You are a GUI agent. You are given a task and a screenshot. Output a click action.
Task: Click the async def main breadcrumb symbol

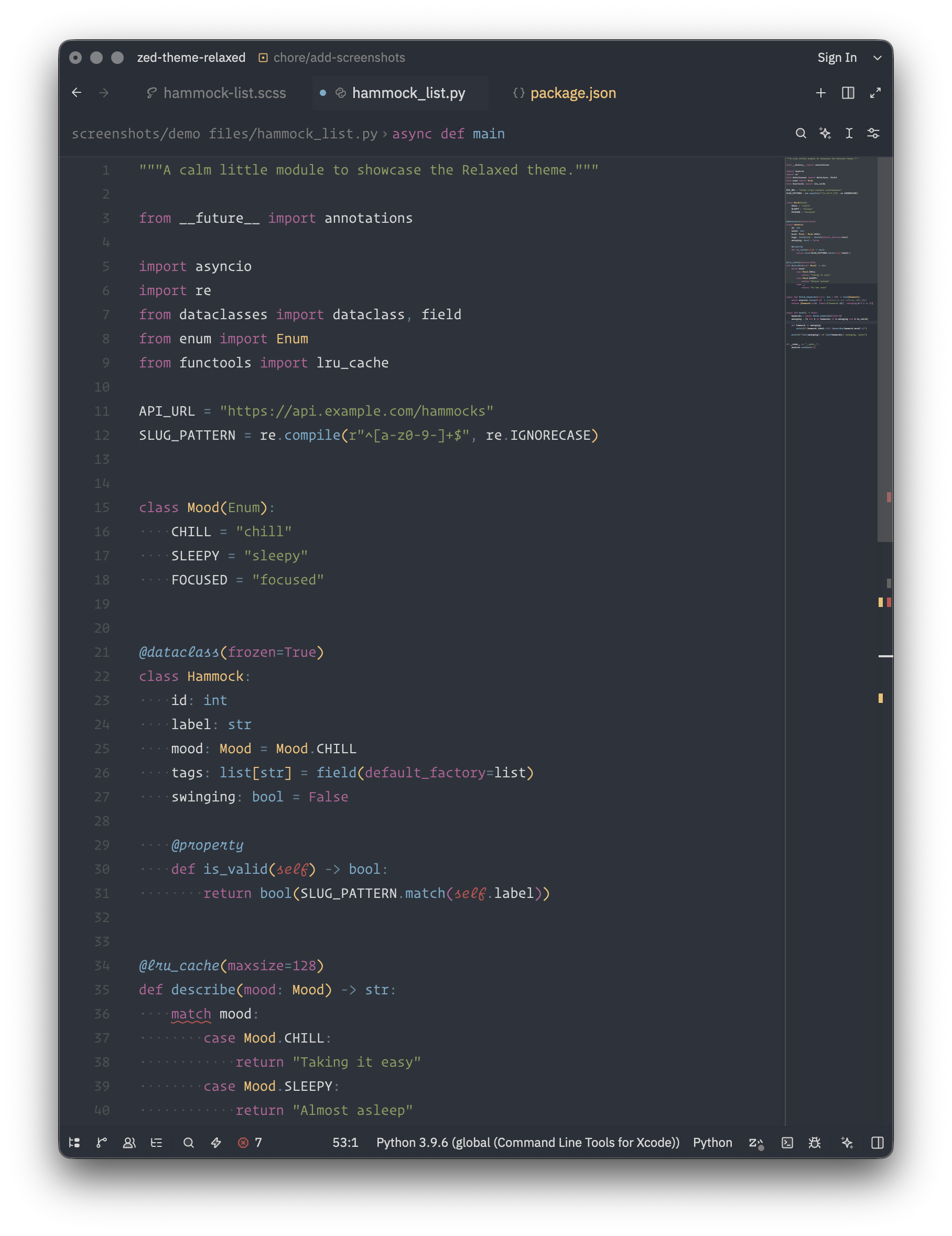tap(448, 134)
